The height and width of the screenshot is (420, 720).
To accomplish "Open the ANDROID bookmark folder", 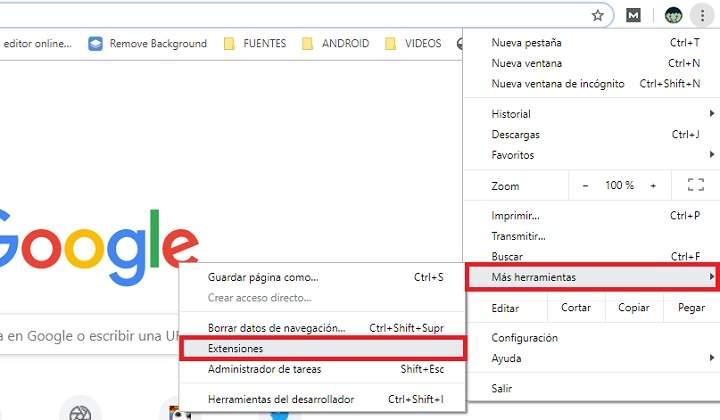I will (x=336, y=44).
